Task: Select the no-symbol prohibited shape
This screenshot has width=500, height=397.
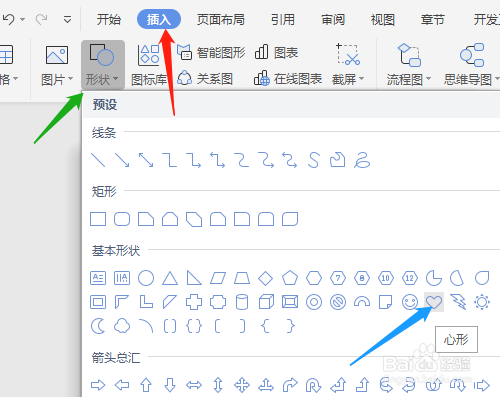Action: 338,302
